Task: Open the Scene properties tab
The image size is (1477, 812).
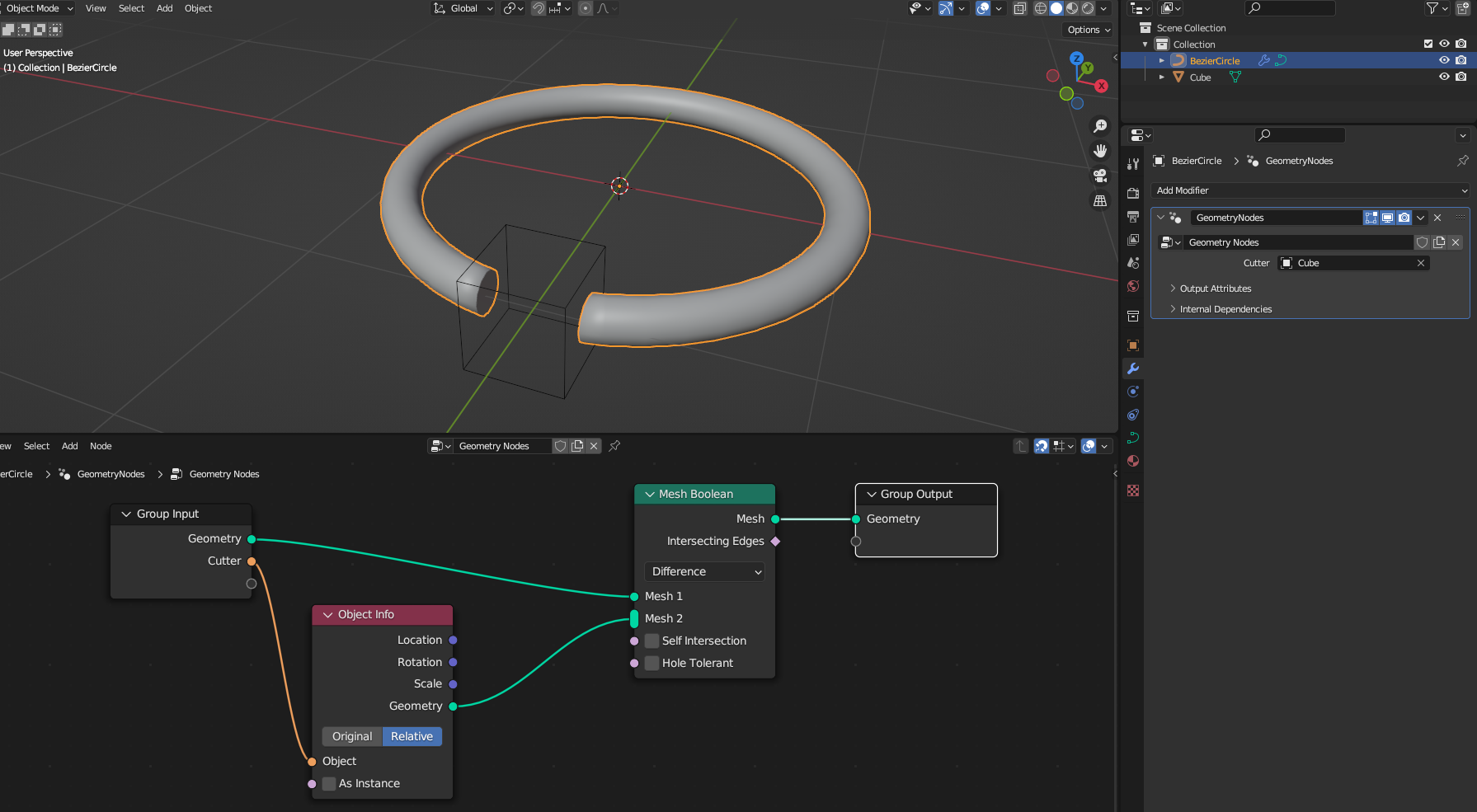Action: [x=1133, y=263]
